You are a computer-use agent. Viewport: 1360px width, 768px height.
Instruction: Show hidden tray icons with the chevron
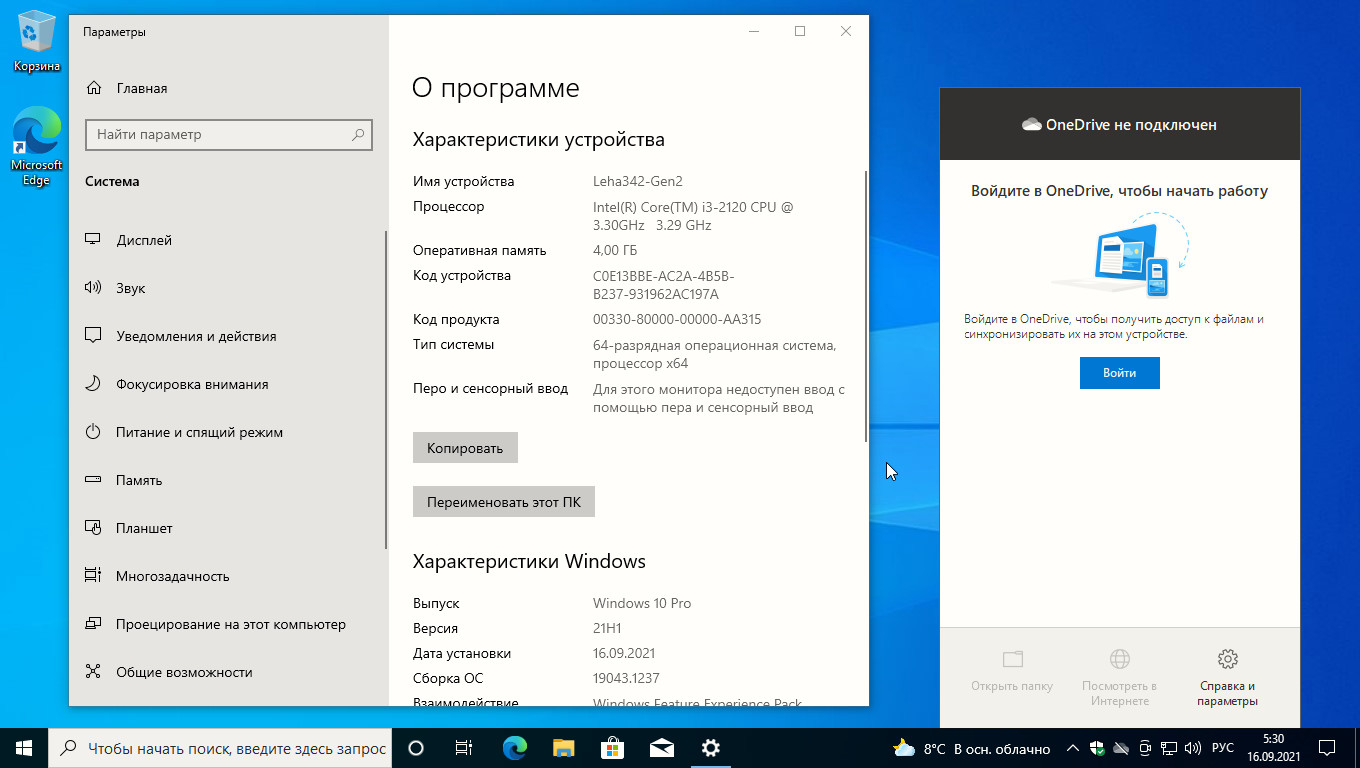click(1073, 748)
